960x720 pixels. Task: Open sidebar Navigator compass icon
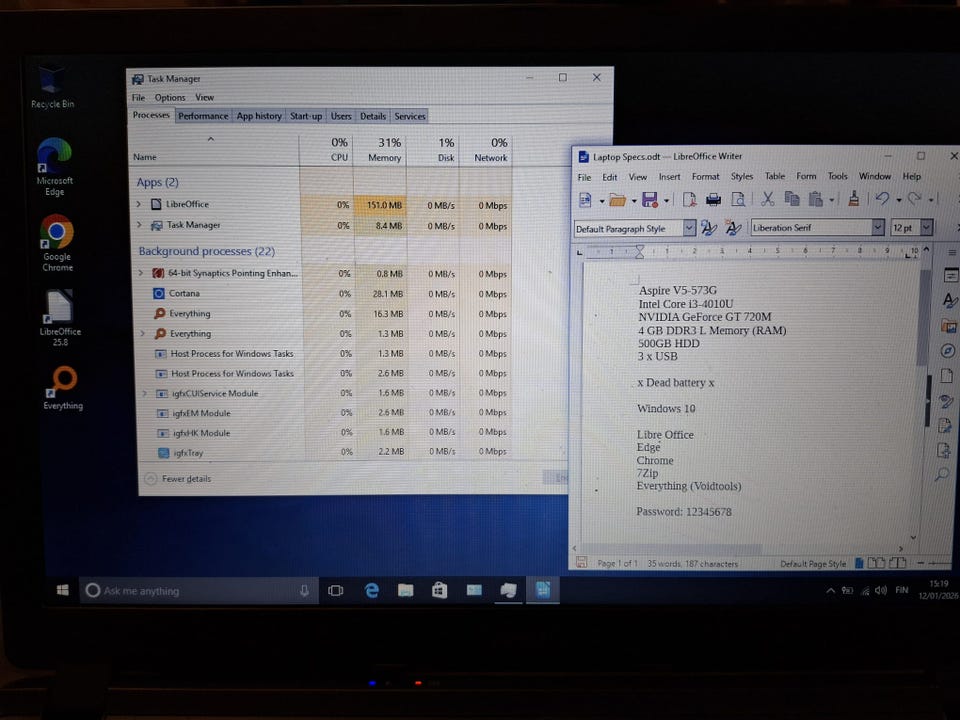tap(948, 351)
